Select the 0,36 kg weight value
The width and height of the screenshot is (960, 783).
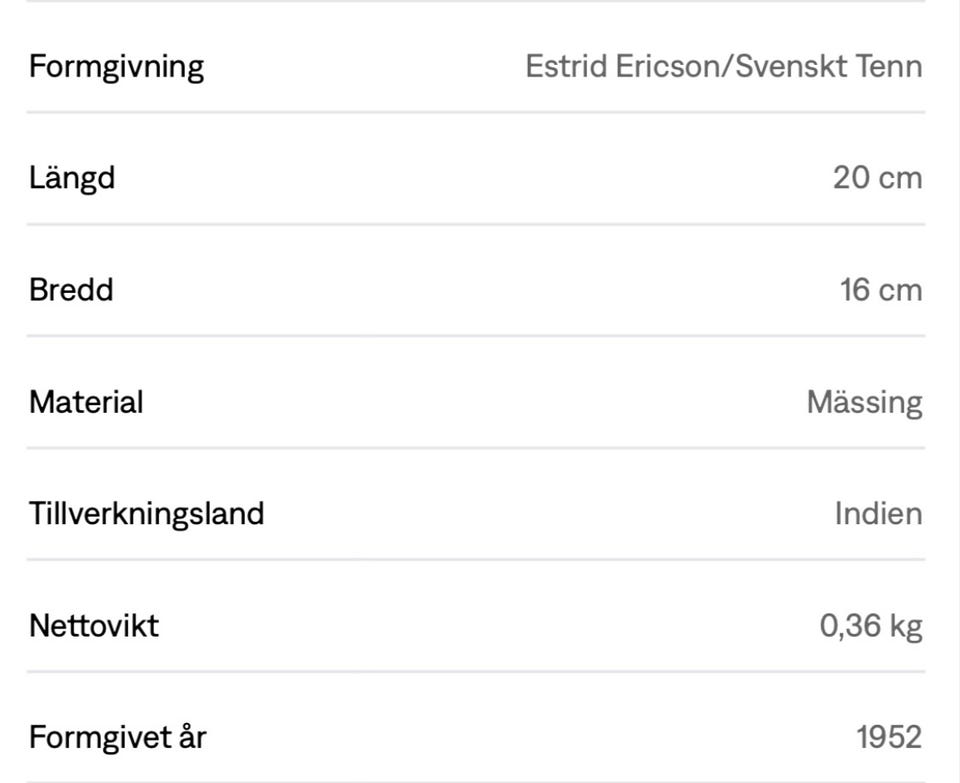[x=870, y=626]
